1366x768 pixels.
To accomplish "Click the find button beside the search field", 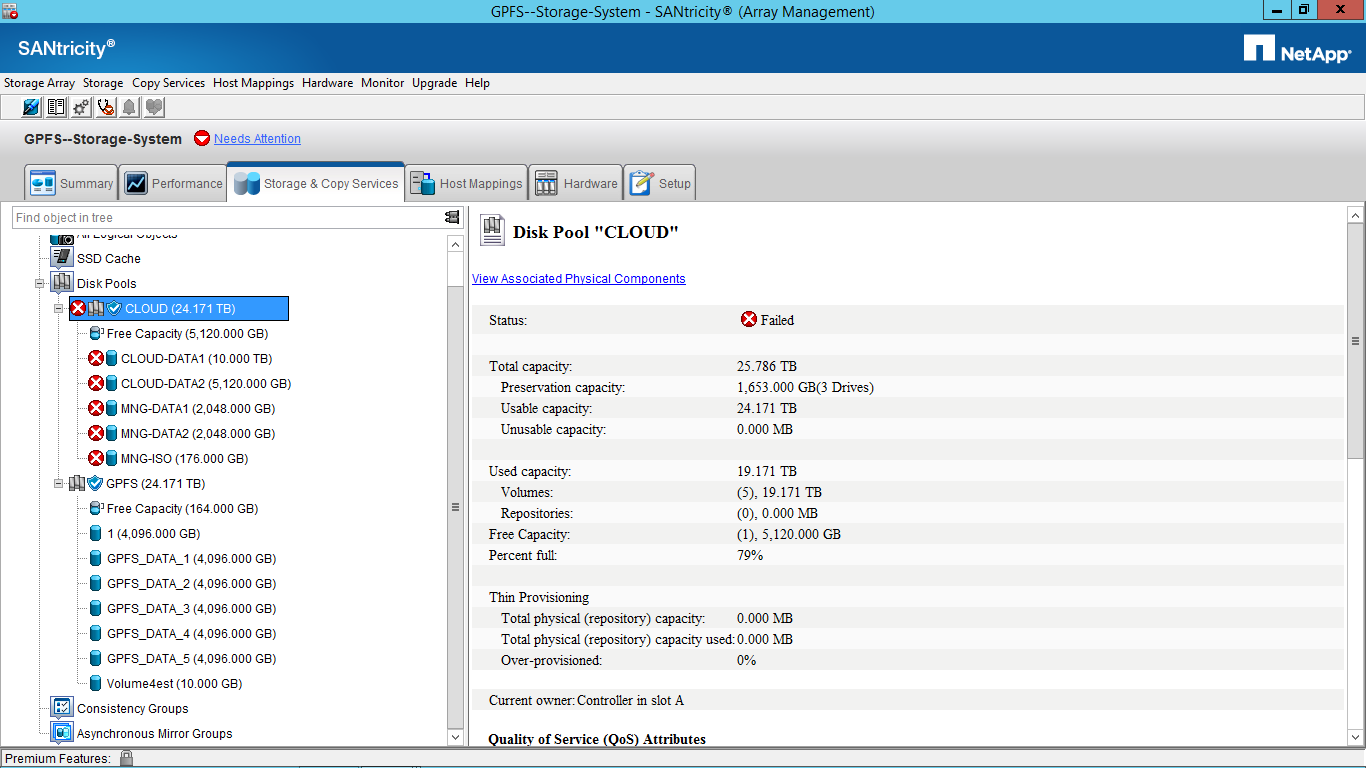I will pyautogui.click(x=452, y=217).
